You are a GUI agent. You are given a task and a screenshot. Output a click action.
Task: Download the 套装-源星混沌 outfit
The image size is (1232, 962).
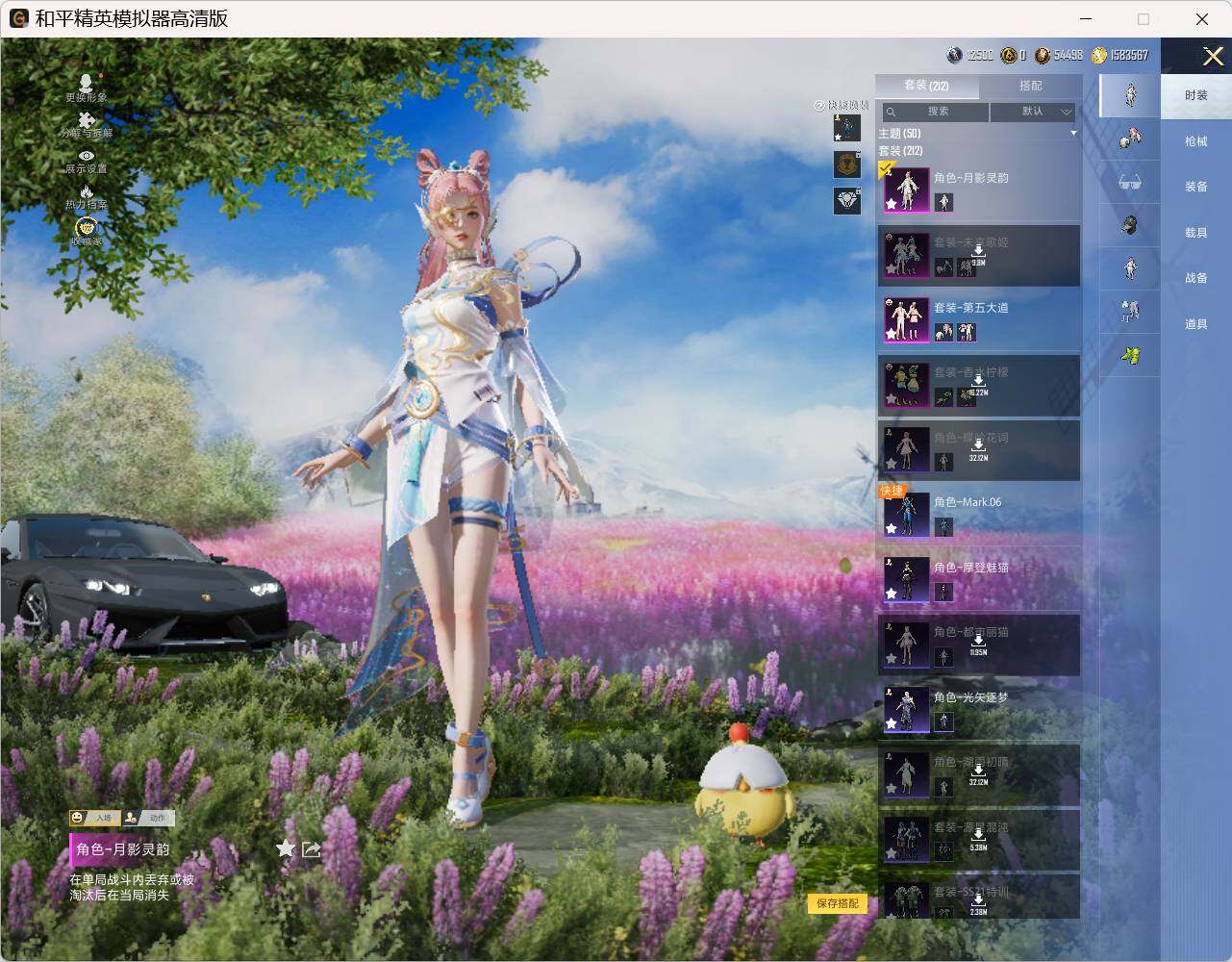coord(978,839)
